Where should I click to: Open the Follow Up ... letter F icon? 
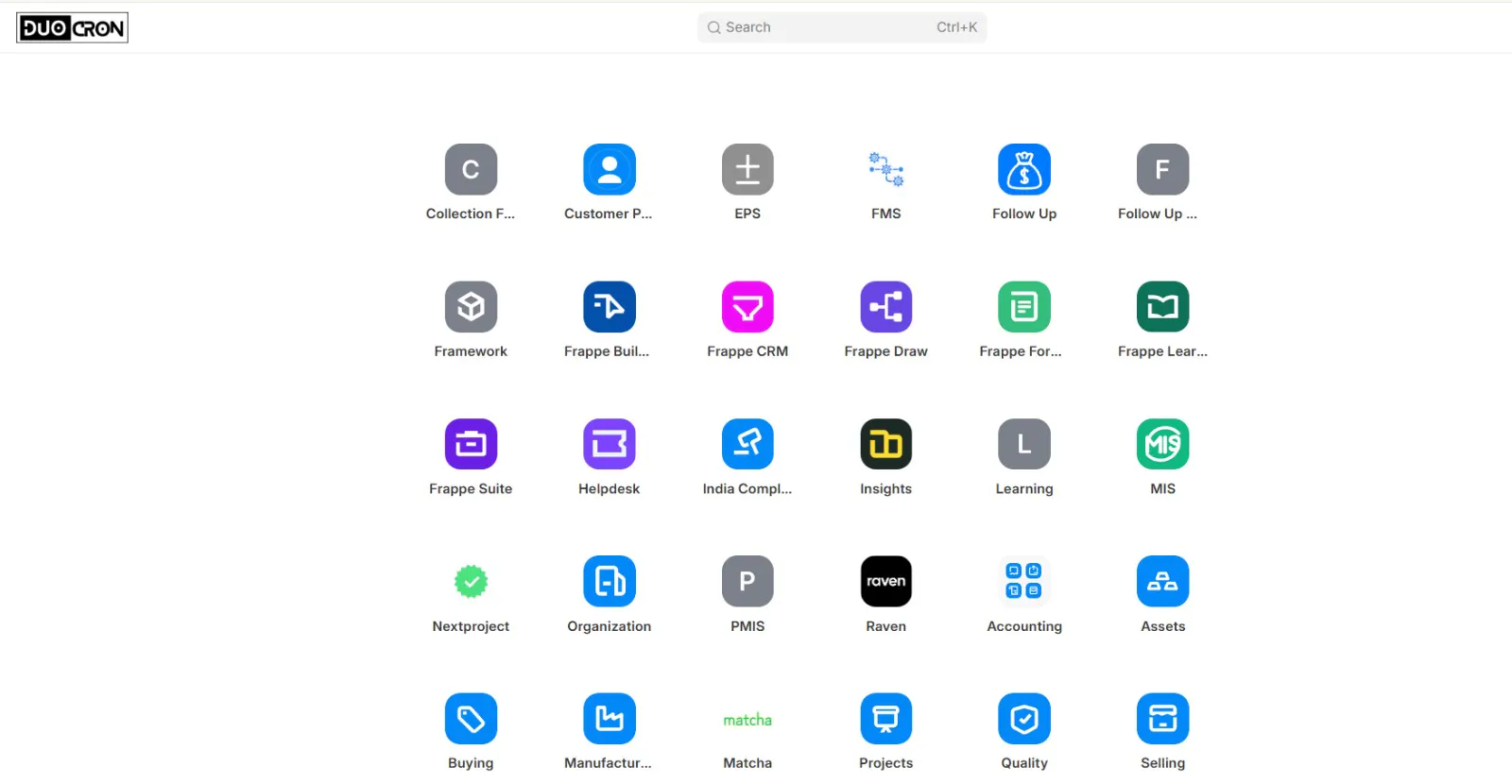(1163, 169)
